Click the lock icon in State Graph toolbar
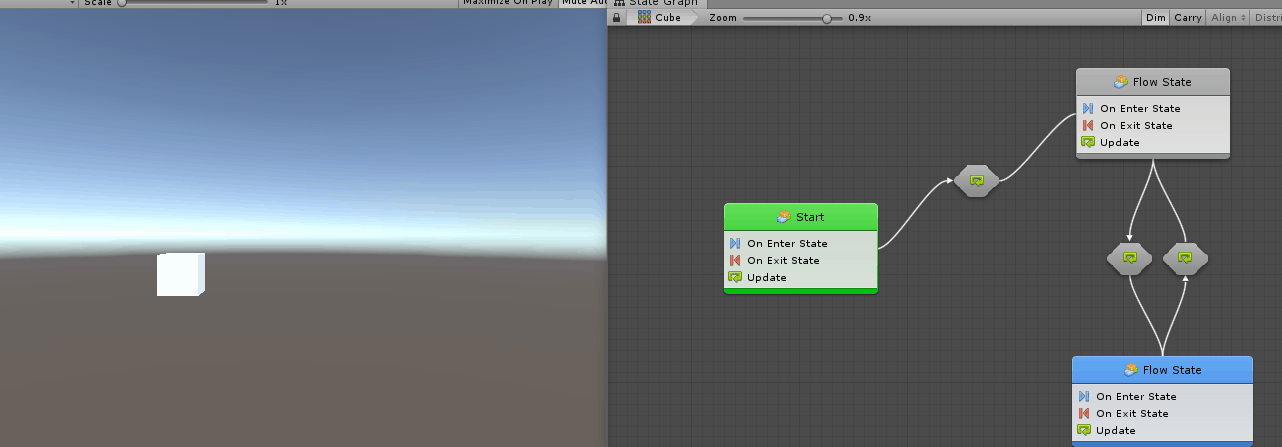 (616, 18)
